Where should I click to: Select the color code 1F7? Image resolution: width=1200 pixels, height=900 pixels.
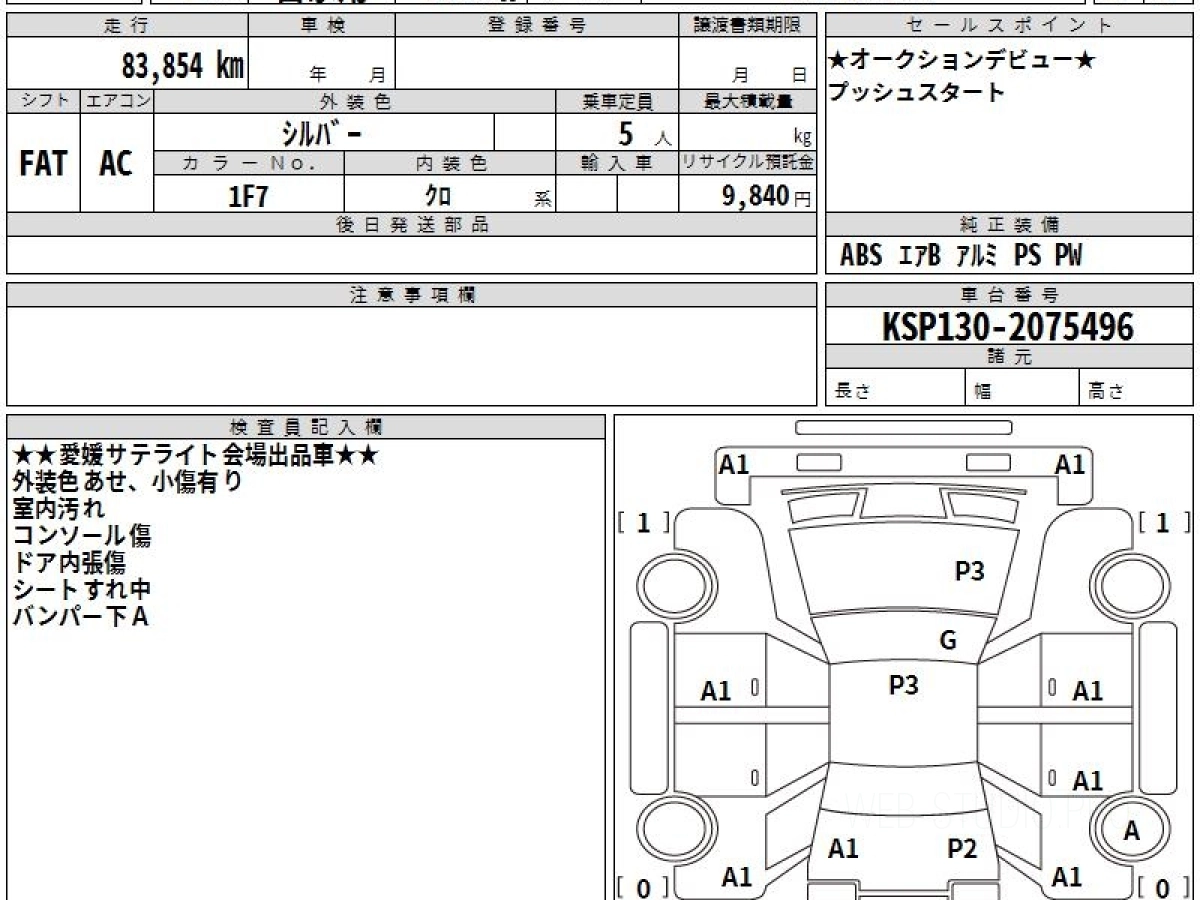tap(249, 196)
